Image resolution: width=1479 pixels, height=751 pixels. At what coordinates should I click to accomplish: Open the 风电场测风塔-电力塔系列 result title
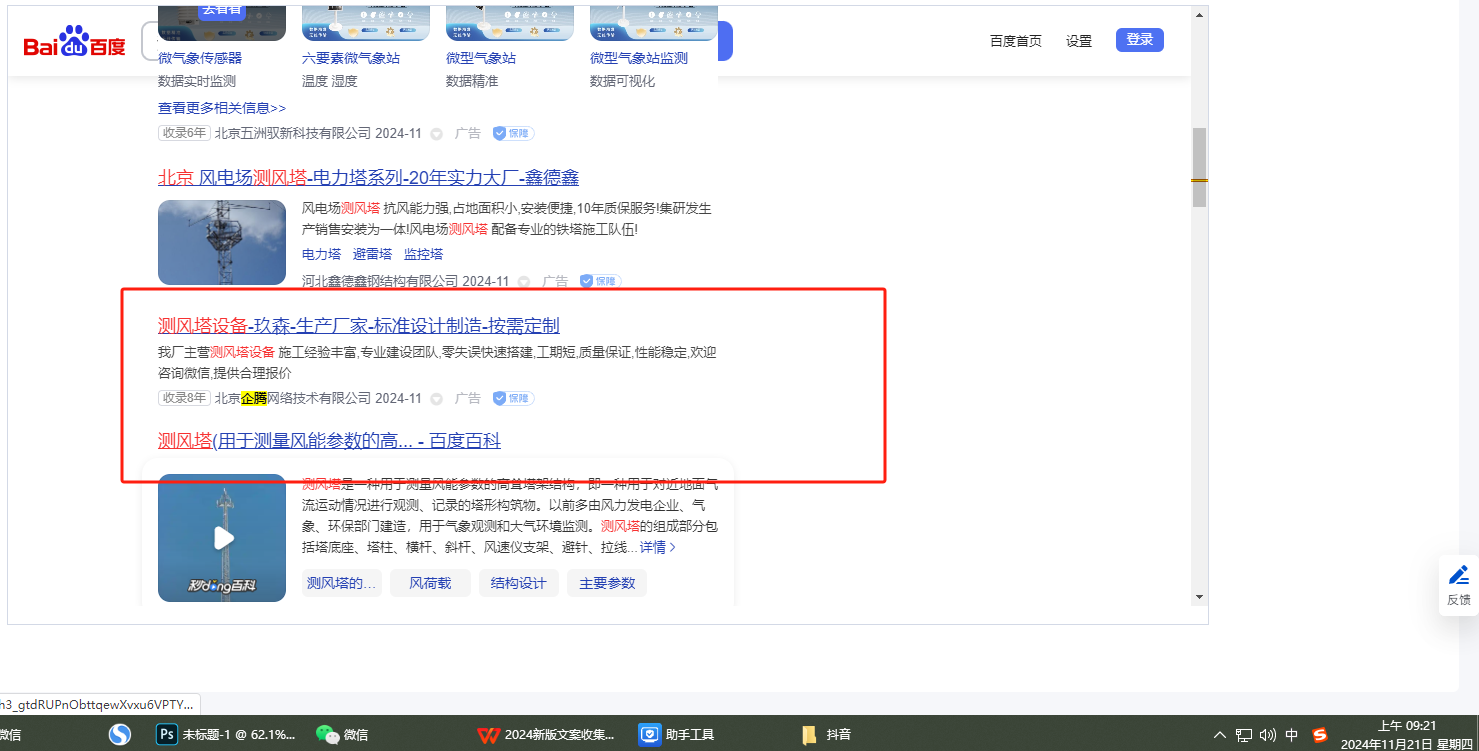click(x=368, y=178)
